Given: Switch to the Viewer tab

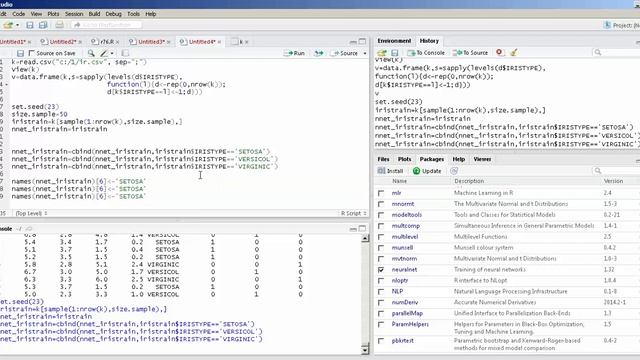Looking at the screenshot, I should 482,159.
